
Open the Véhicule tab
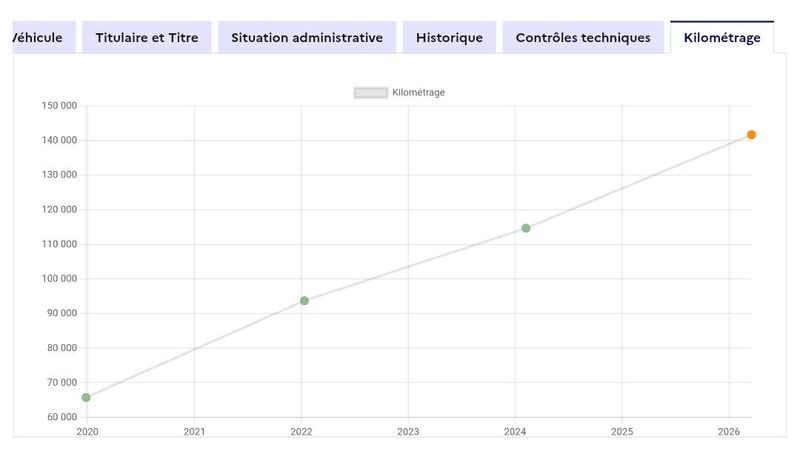click(44, 37)
